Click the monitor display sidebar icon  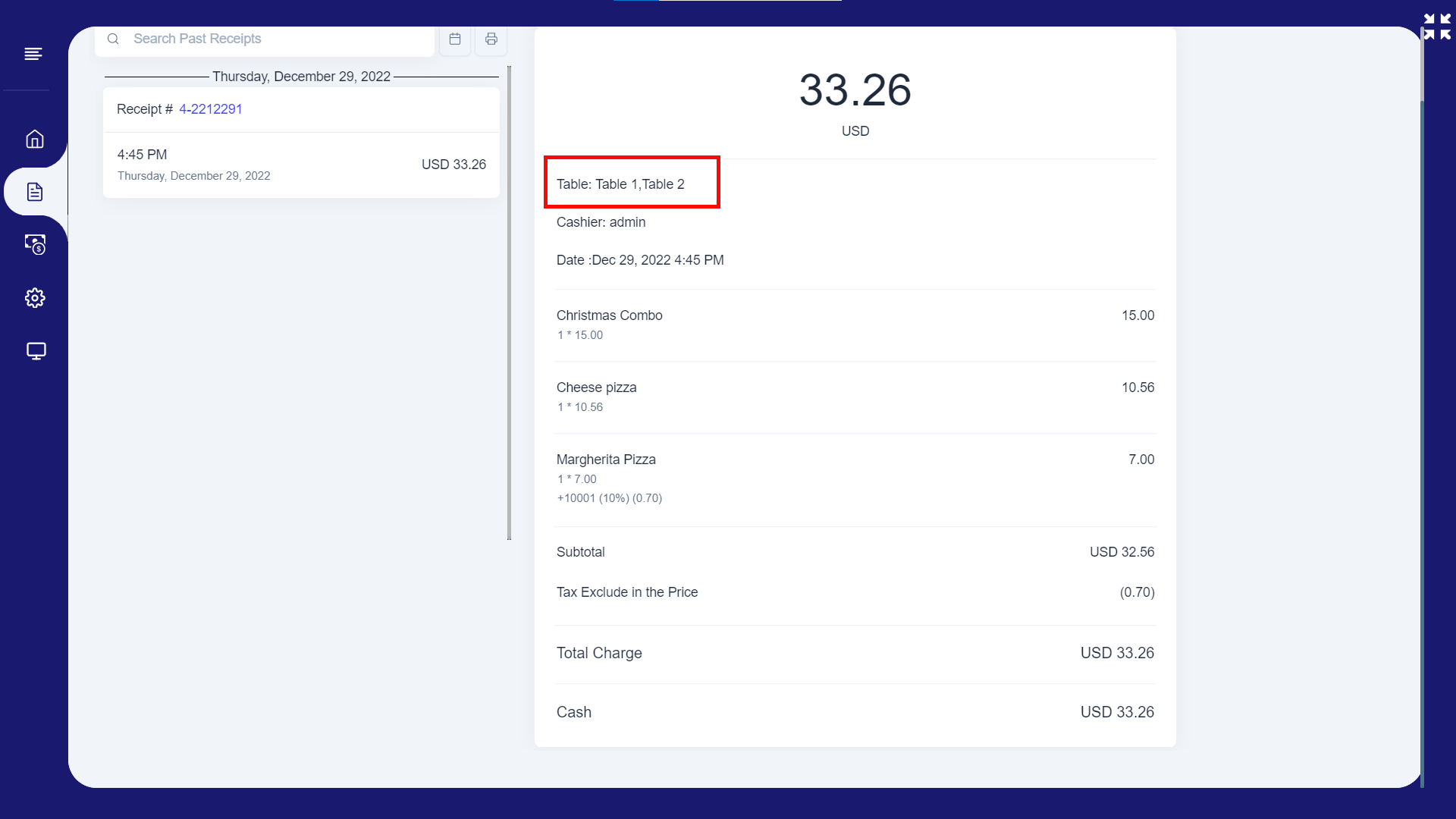(36, 351)
